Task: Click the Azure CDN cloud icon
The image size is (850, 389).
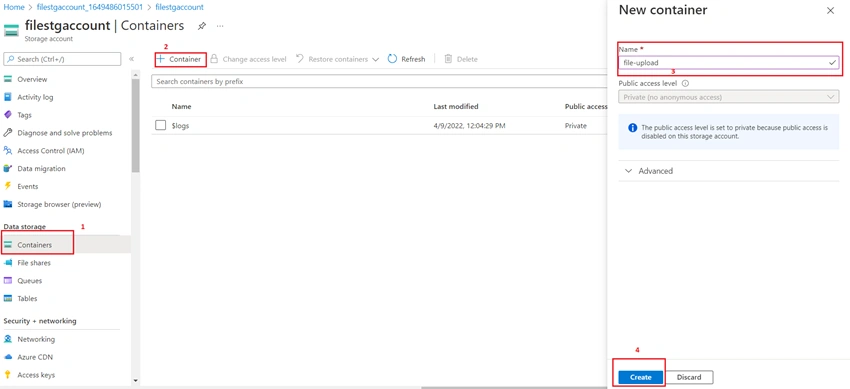Action: pyautogui.click(x=8, y=357)
